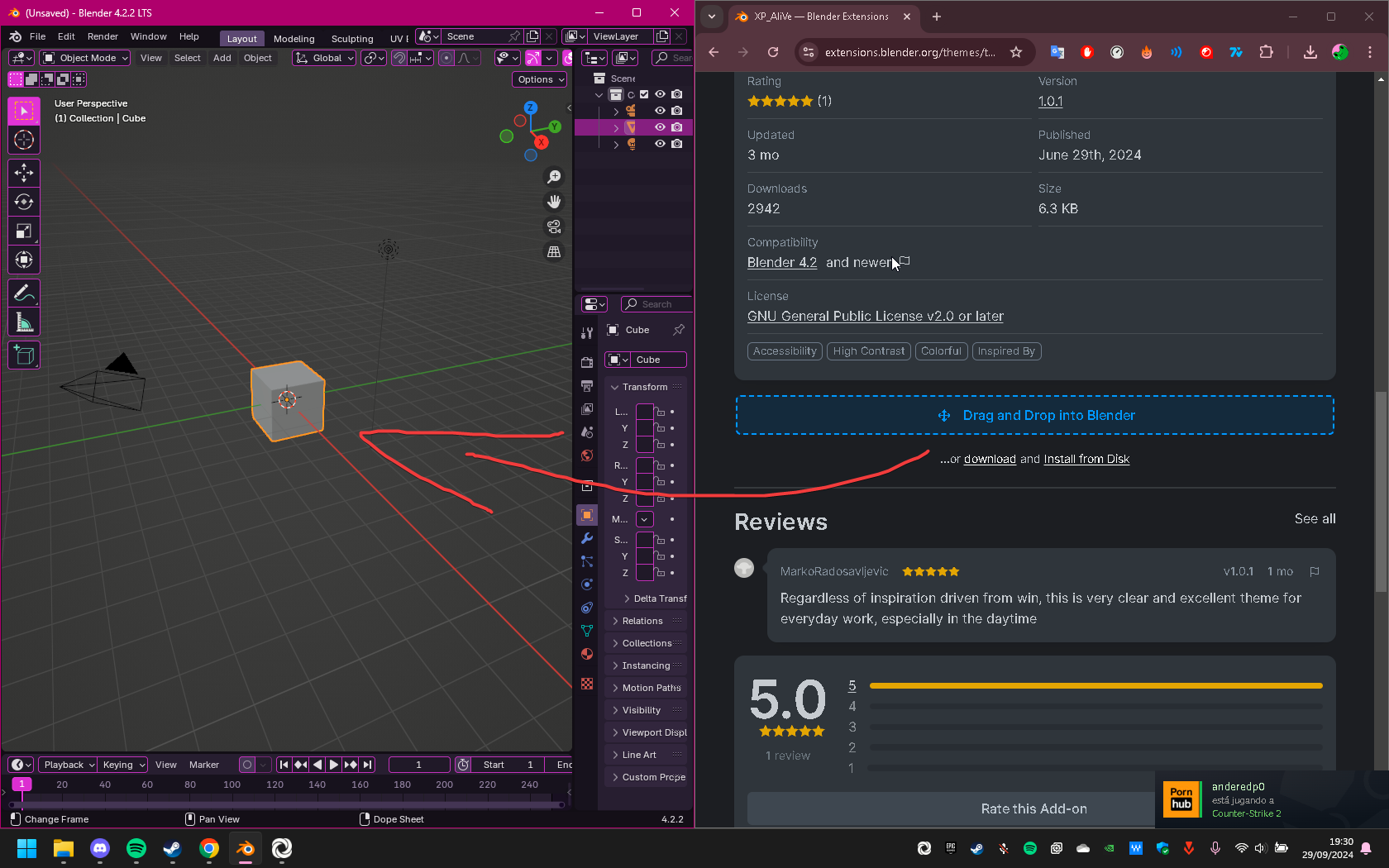Toggle visibility eye of the selected Cube row

tap(660, 127)
